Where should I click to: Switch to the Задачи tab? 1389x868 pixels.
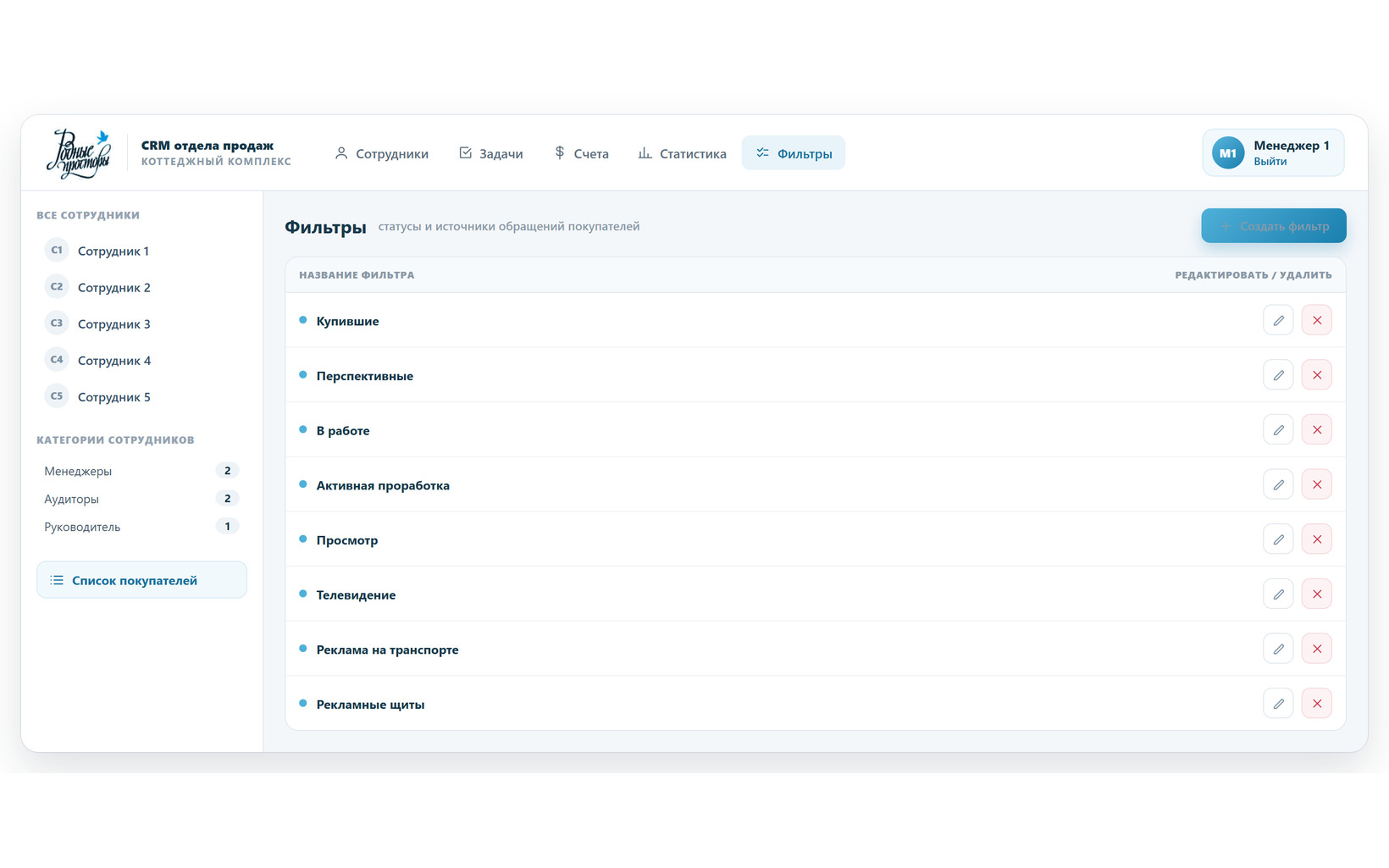(491, 153)
